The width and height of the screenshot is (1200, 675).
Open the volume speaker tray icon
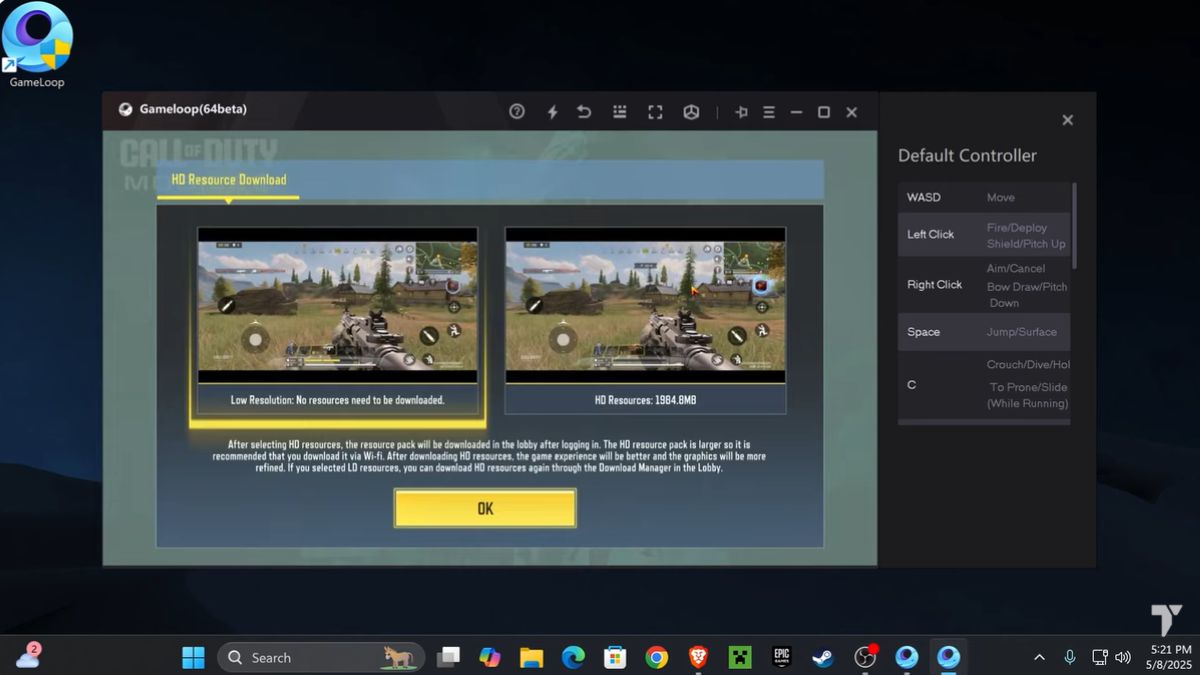1123,657
